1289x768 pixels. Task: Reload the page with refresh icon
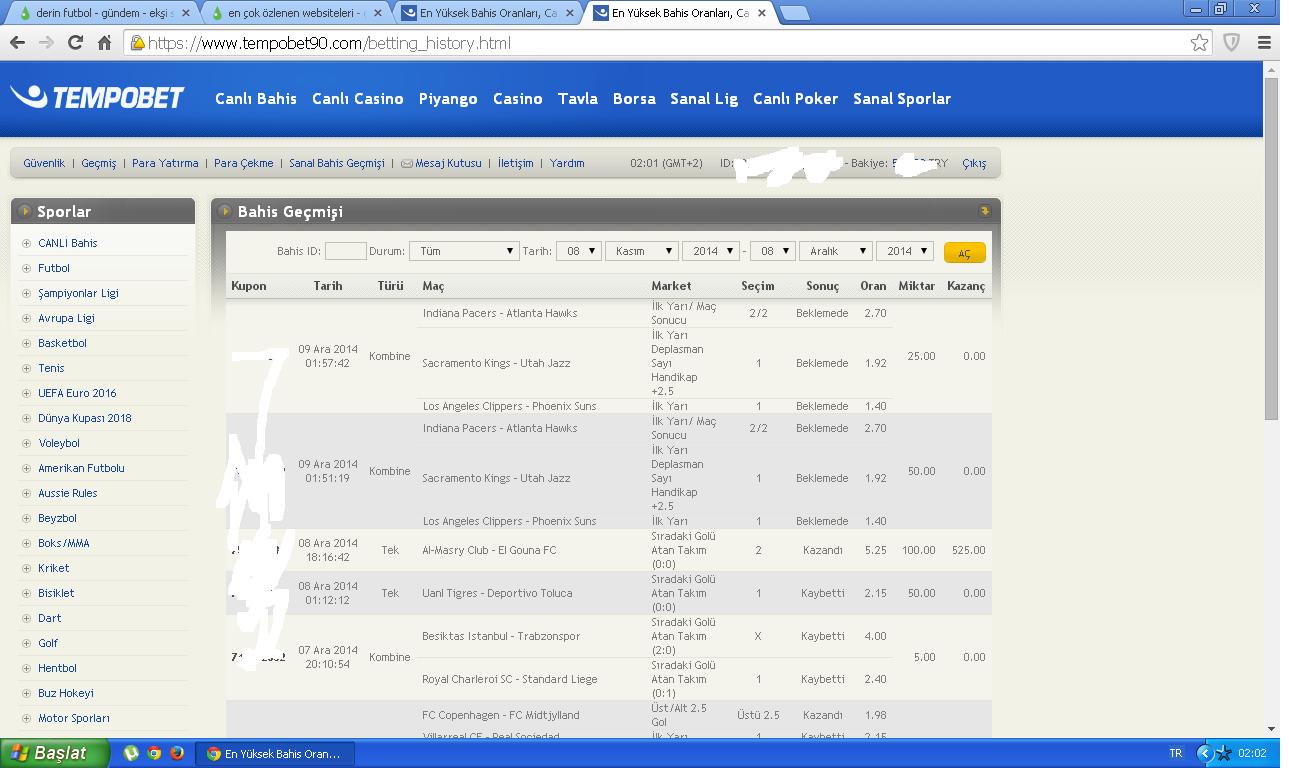coord(75,43)
